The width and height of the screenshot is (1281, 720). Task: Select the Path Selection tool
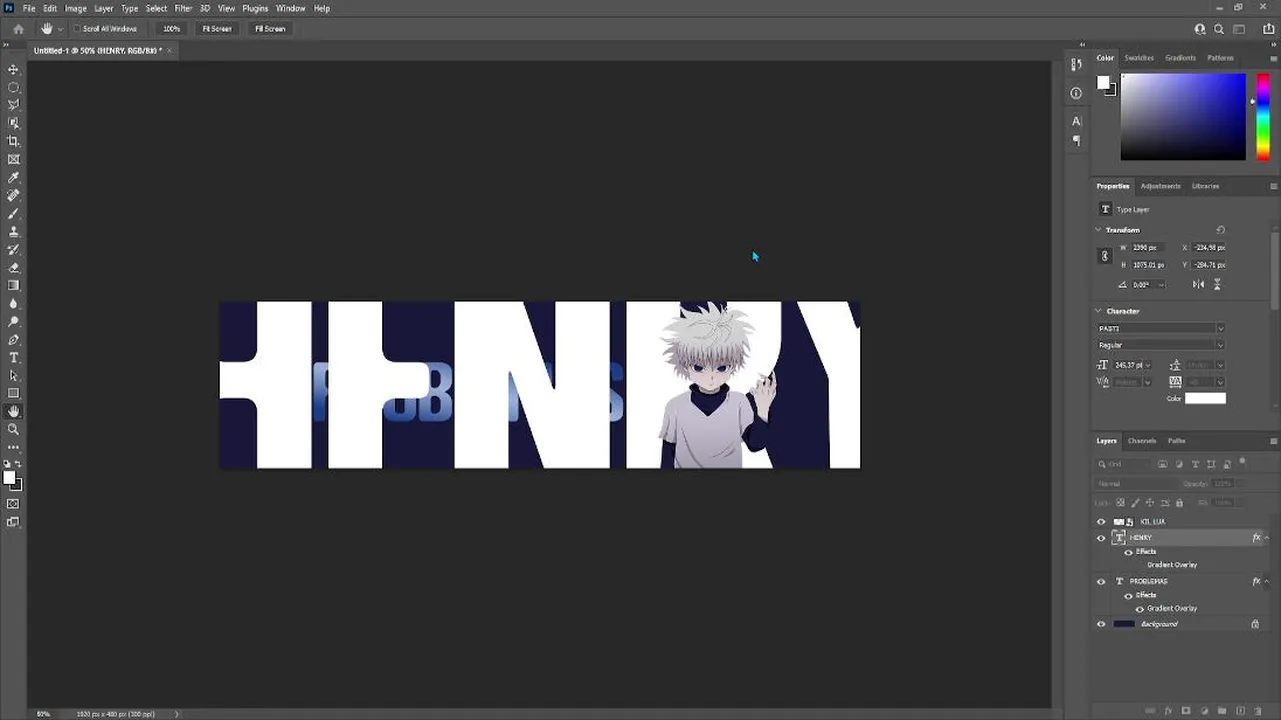(x=14, y=376)
